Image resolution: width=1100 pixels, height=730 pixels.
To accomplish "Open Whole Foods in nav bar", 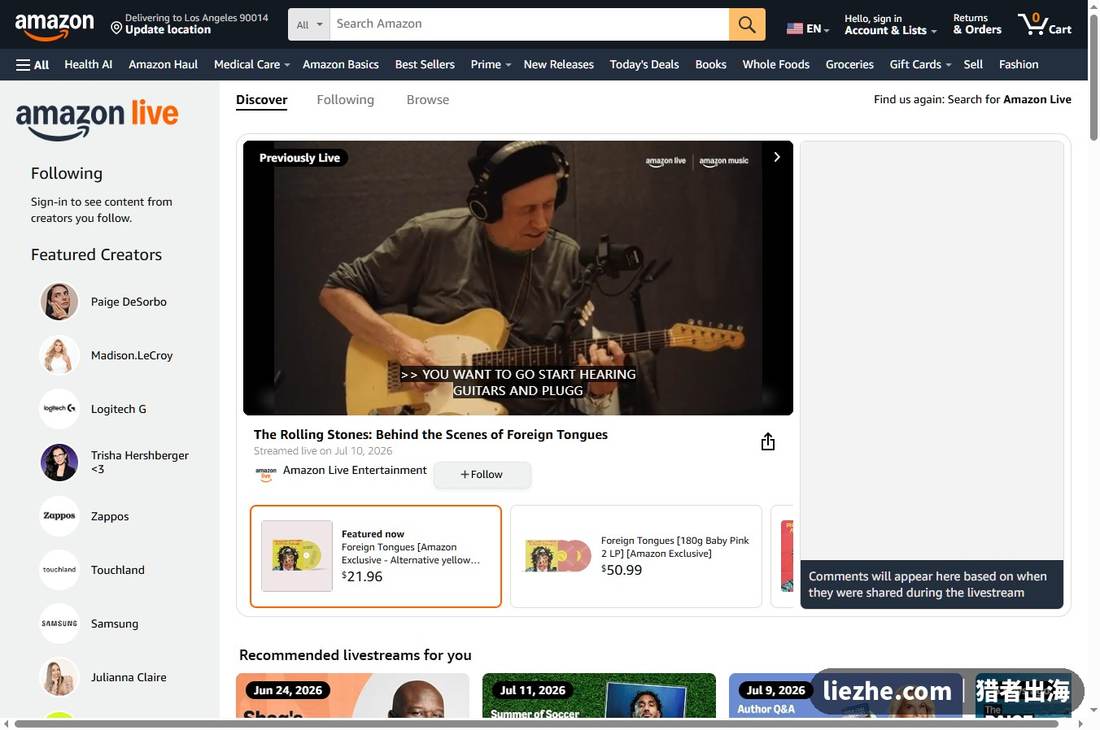I will [776, 65].
